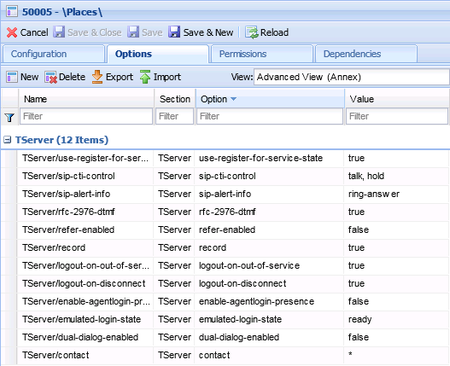The width and height of the screenshot is (450, 366).
Task: Open the View dropdown Advanced View (Annex)
Action: (351, 77)
